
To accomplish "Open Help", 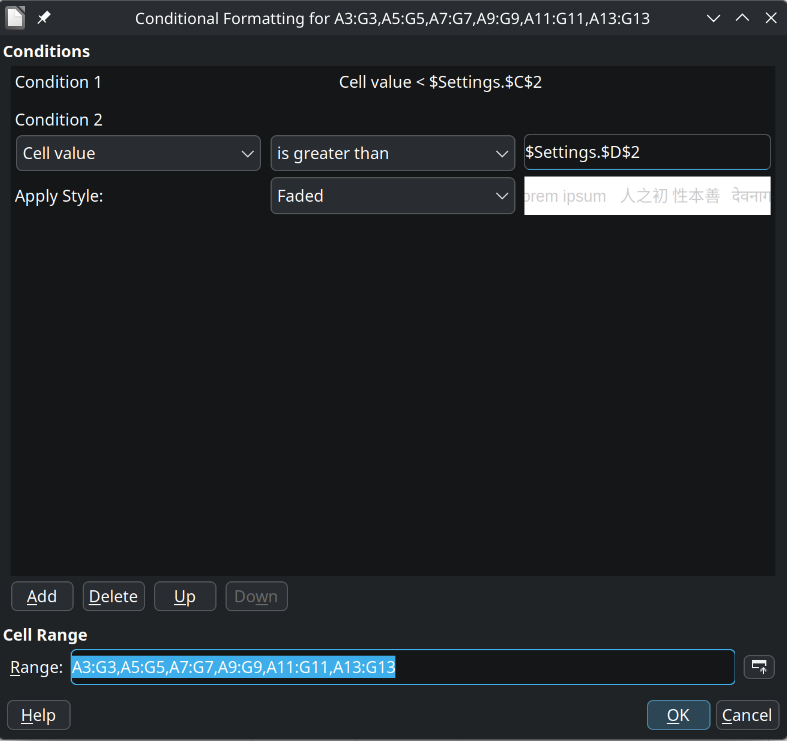I will (39, 715).
